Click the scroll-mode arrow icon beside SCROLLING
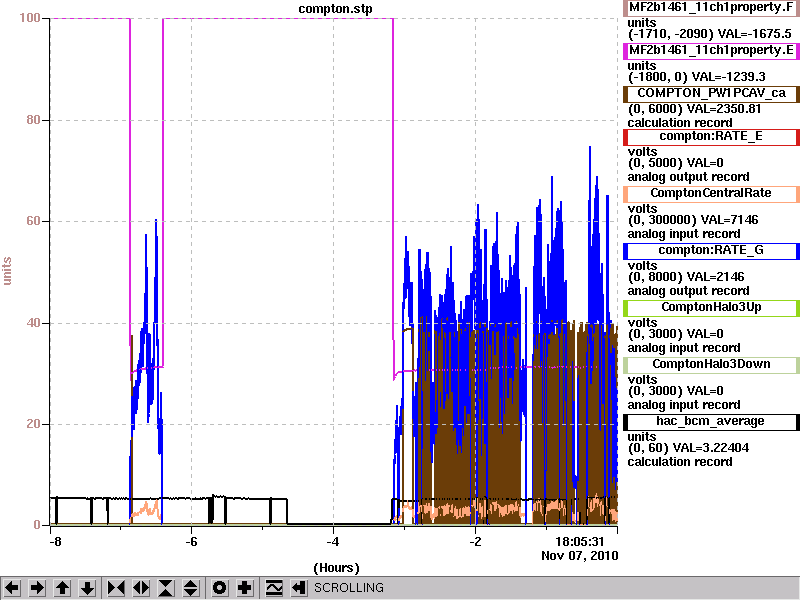Viewport: 800px width, 600px height. (x=299, y=588)
